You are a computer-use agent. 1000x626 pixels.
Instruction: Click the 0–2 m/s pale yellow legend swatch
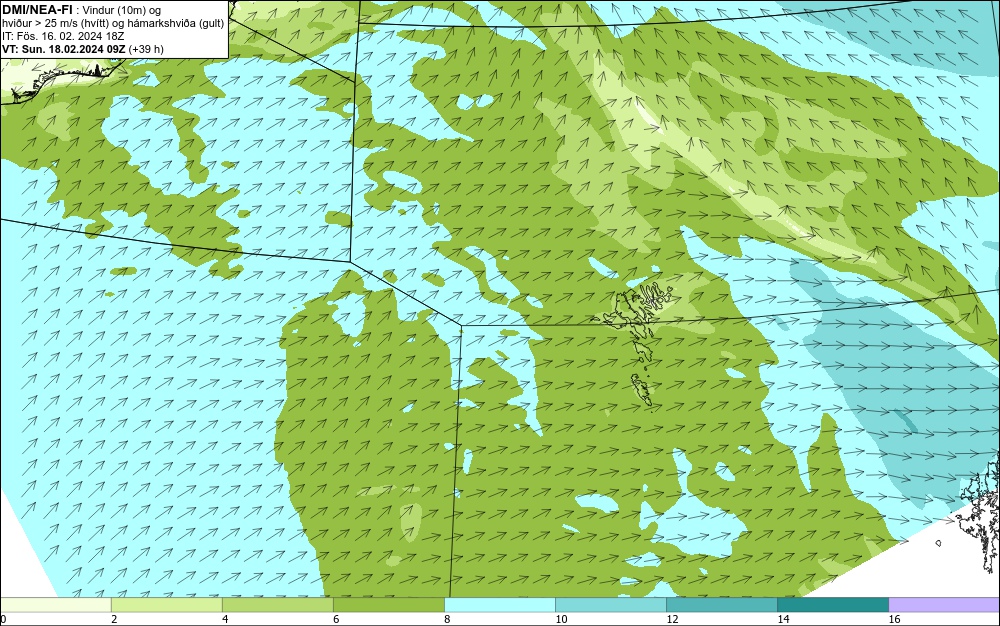(55, 604)
